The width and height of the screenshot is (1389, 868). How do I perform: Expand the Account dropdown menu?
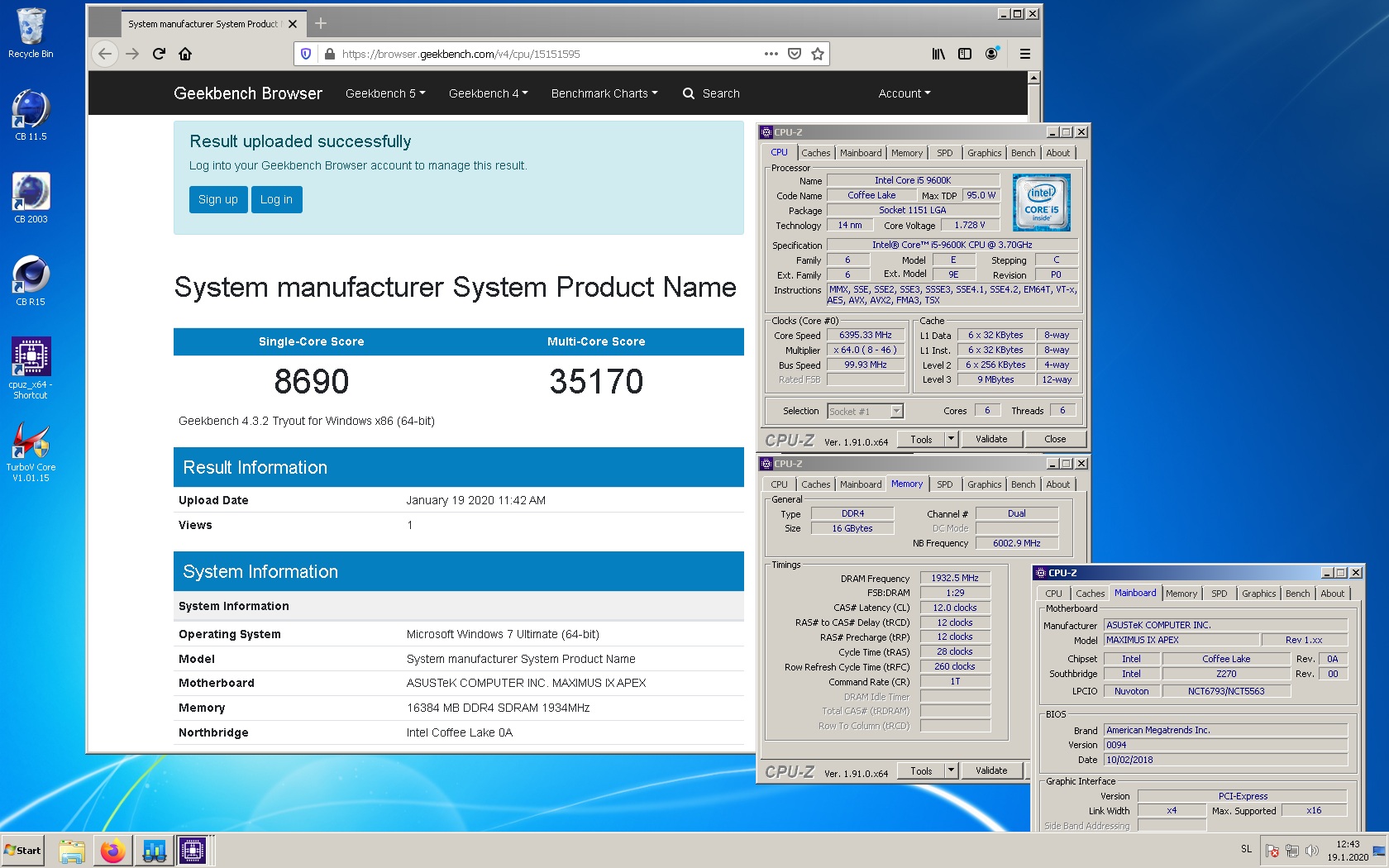point(905,93)
